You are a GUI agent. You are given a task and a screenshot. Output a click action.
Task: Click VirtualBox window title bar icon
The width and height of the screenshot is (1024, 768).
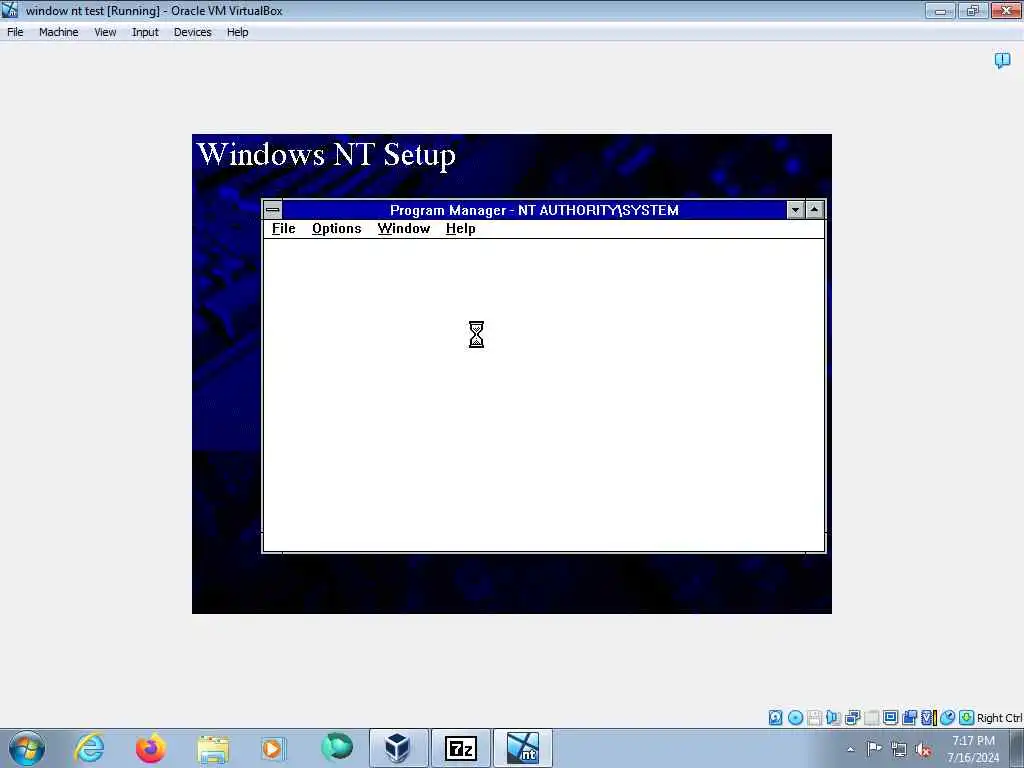tap(10, 10)
